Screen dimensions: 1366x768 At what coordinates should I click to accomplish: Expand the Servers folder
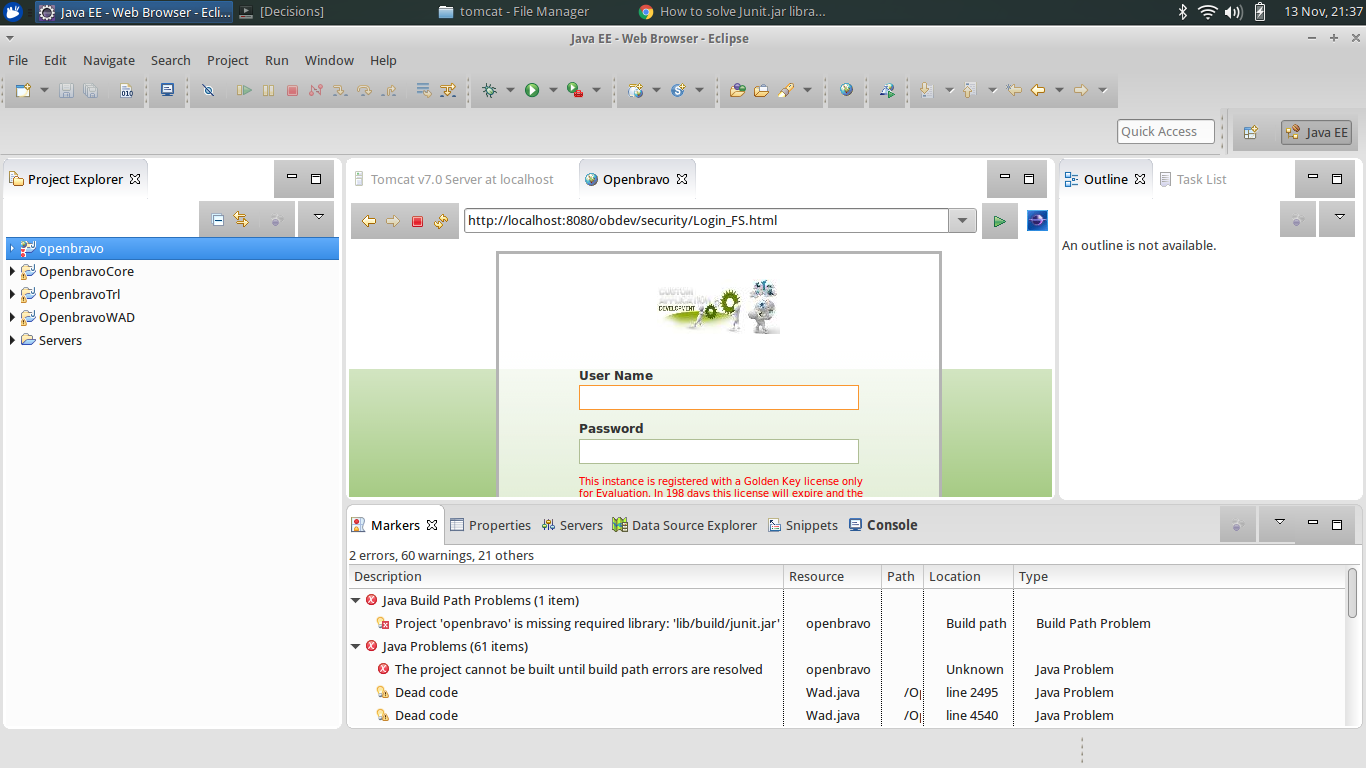(x=12, y=340)
